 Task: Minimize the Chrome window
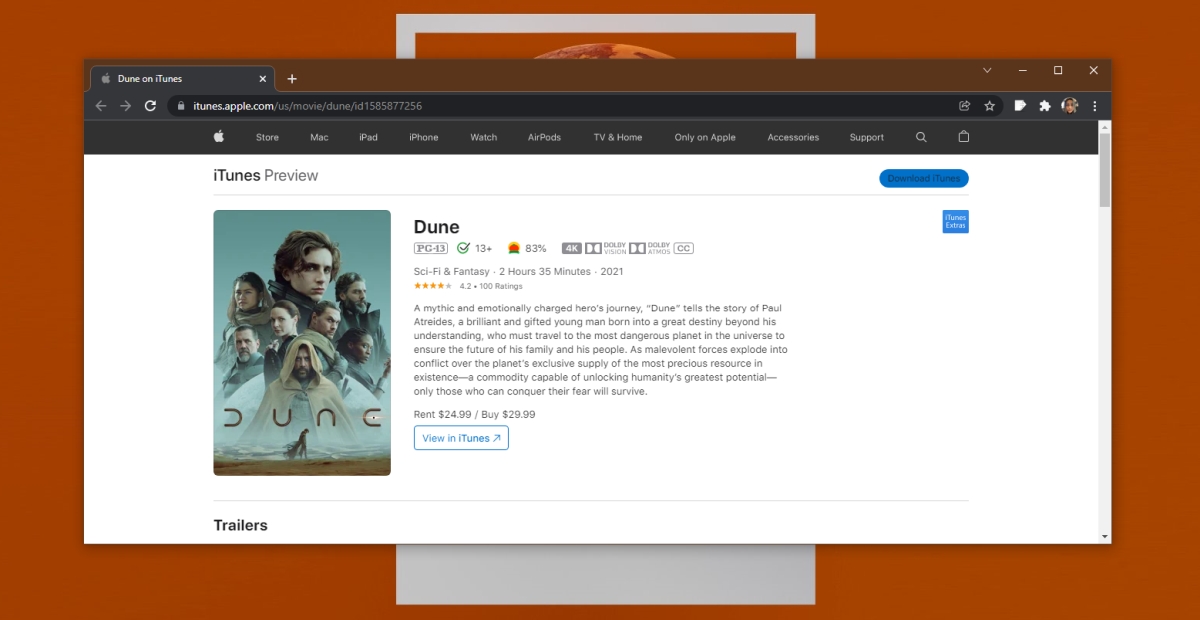(1022, 70)
